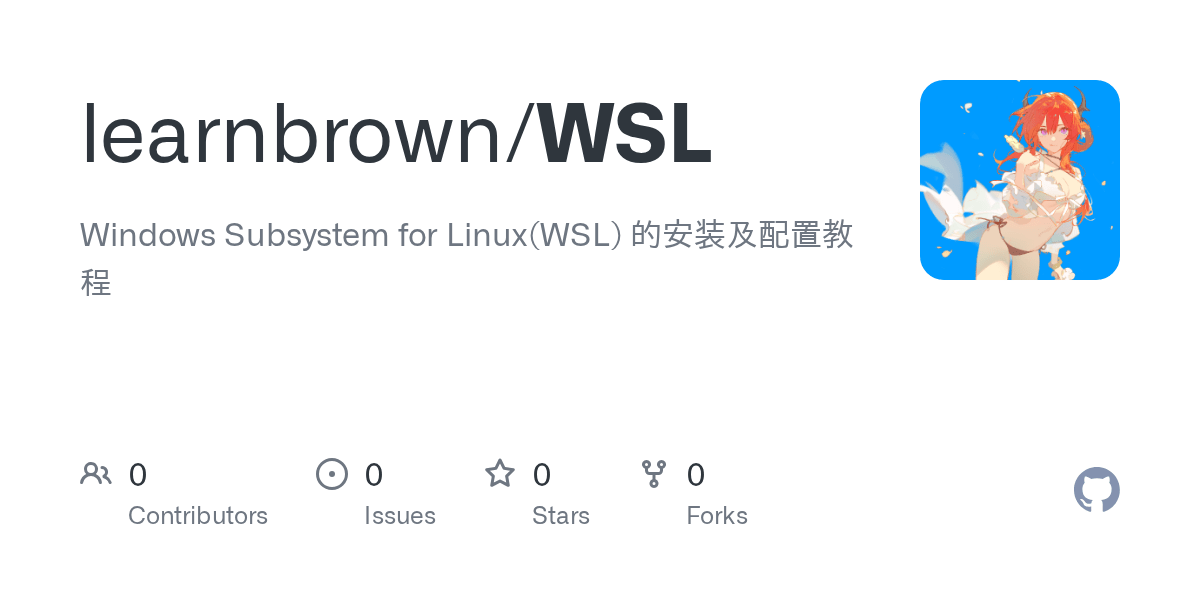Click the "Contributors" label
Viewport: 1200px width, 600px height.
198,516
